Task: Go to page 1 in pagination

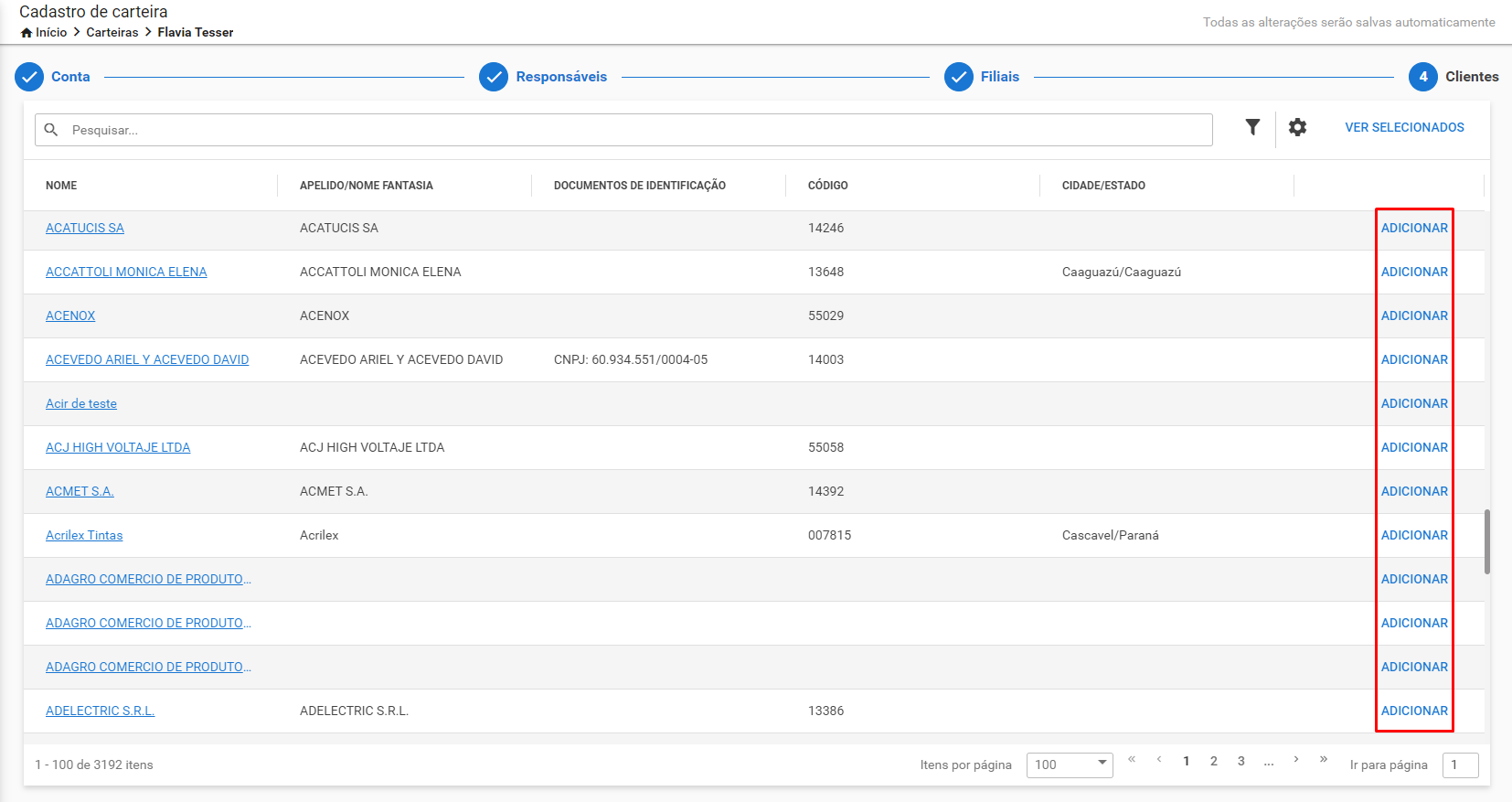Action: (x=1187, y=761)
